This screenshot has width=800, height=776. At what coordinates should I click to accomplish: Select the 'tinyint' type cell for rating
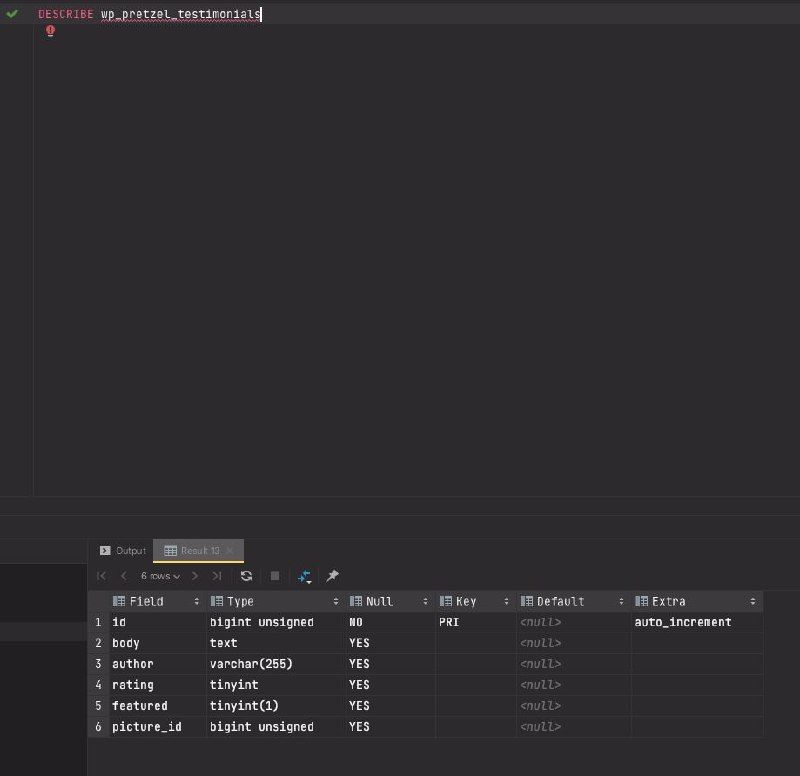tap(276, 685)
